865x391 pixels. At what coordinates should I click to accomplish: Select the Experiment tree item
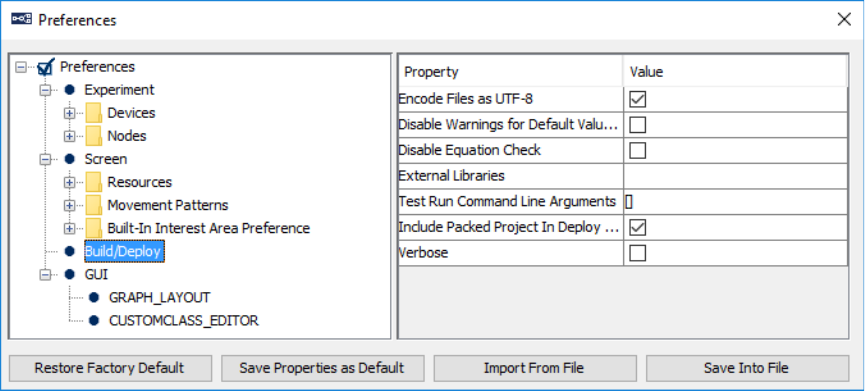(x=119, y=89)
